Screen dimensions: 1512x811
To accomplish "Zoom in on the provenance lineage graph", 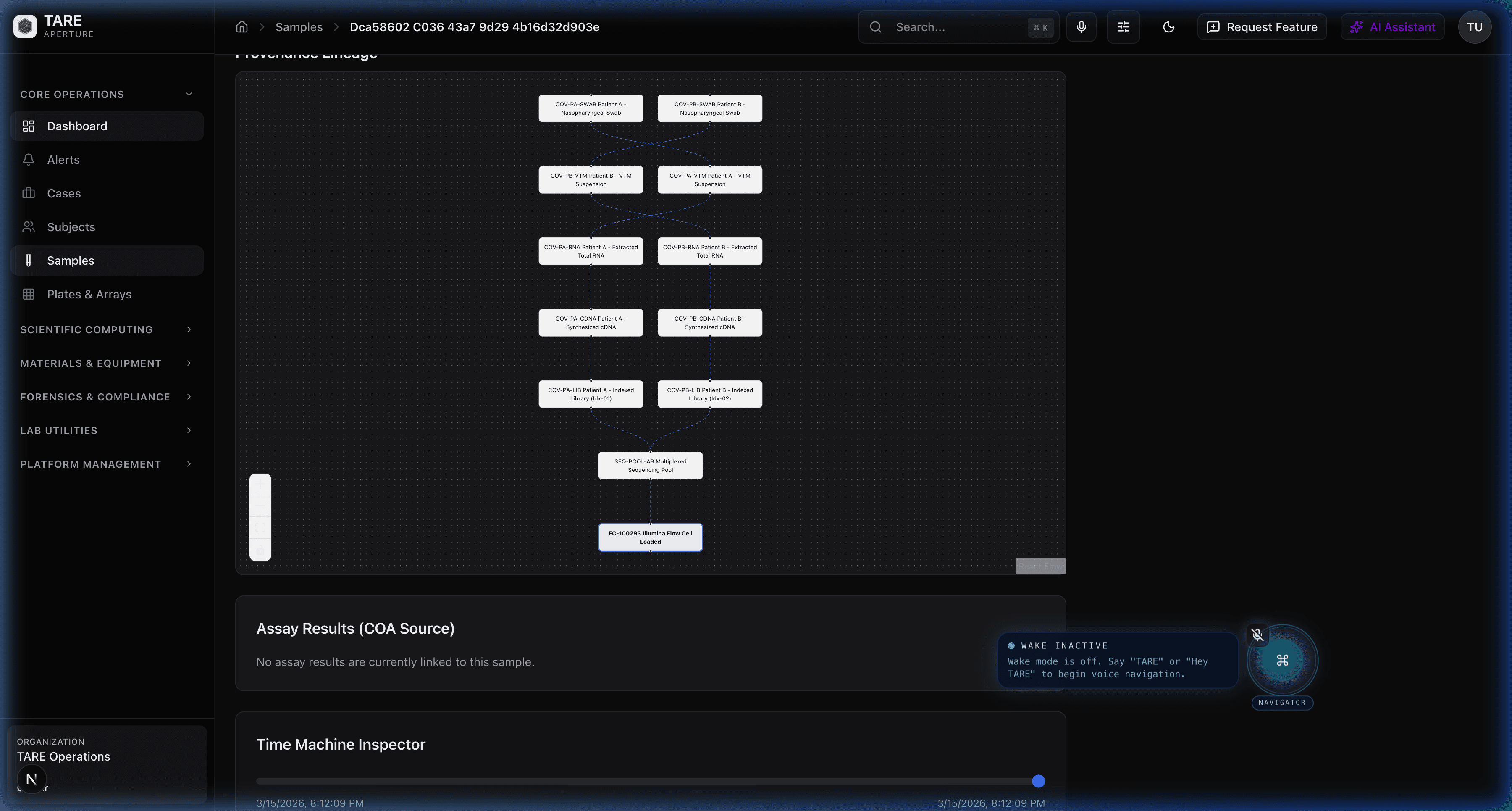I will 260,484.
